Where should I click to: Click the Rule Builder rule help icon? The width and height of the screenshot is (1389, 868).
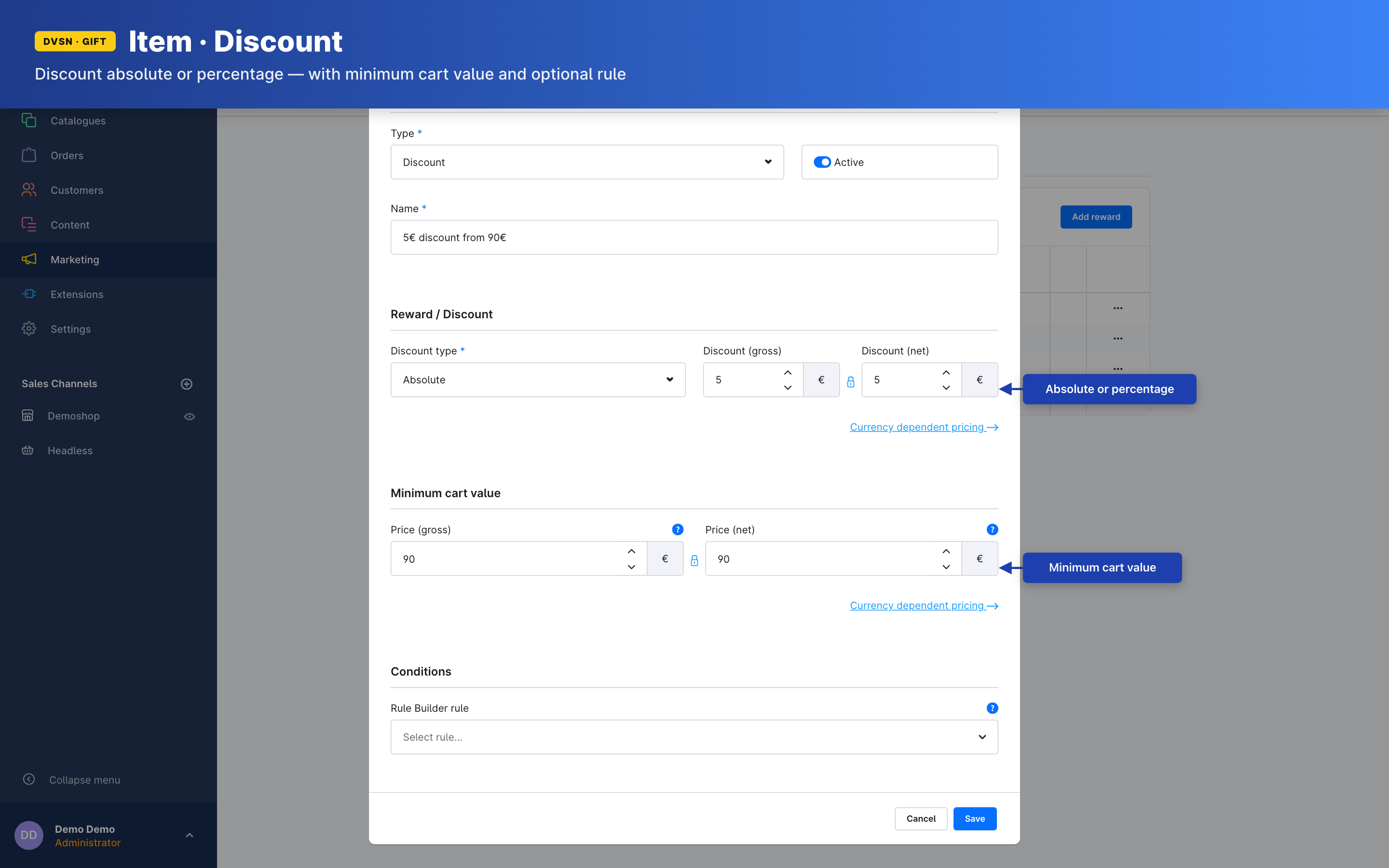992,708
